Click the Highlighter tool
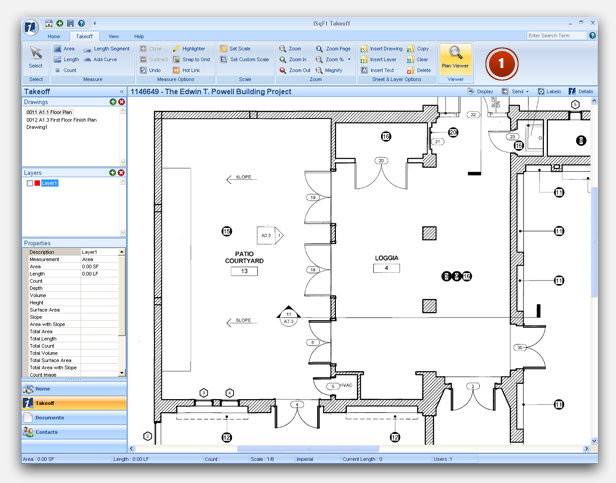Screen dimensions: 616x483 (189, 49)
